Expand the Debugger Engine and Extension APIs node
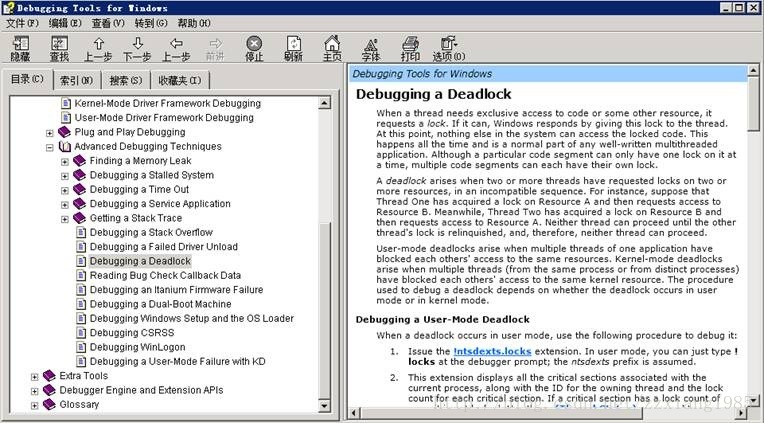The height and width of the screenshot is (423, 764). 35,391
